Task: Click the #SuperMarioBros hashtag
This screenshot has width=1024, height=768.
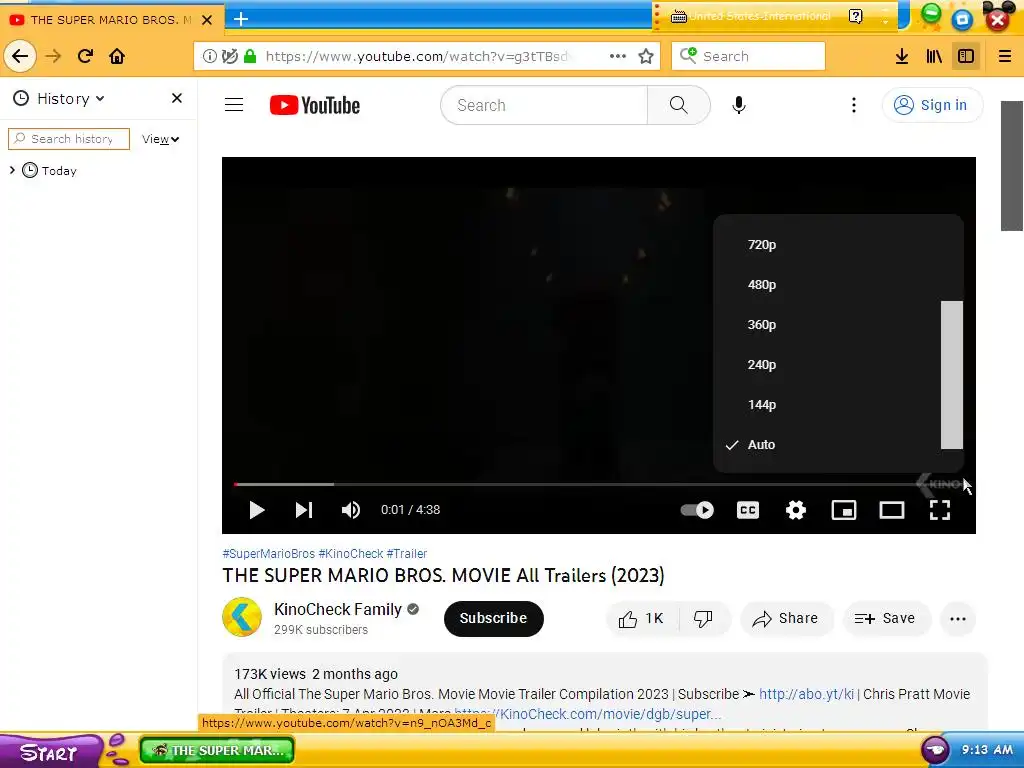Action: [x=268, y=554]
